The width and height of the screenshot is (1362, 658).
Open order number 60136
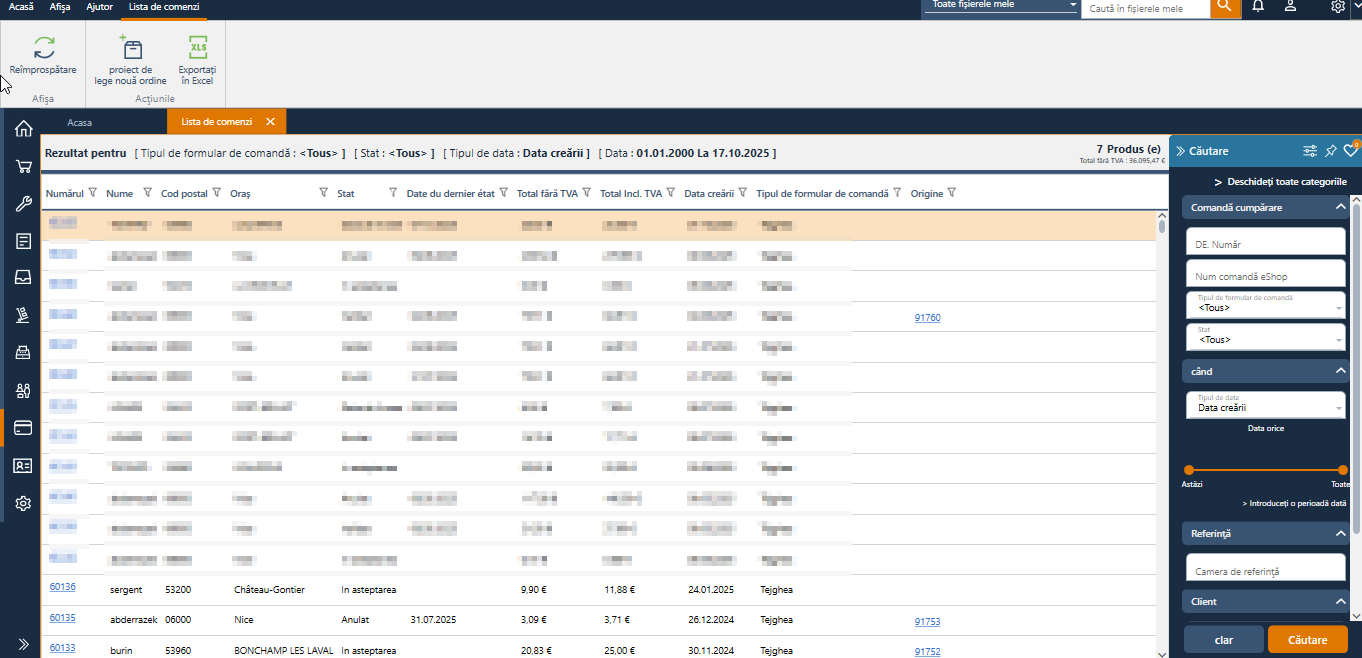(62, 587)
